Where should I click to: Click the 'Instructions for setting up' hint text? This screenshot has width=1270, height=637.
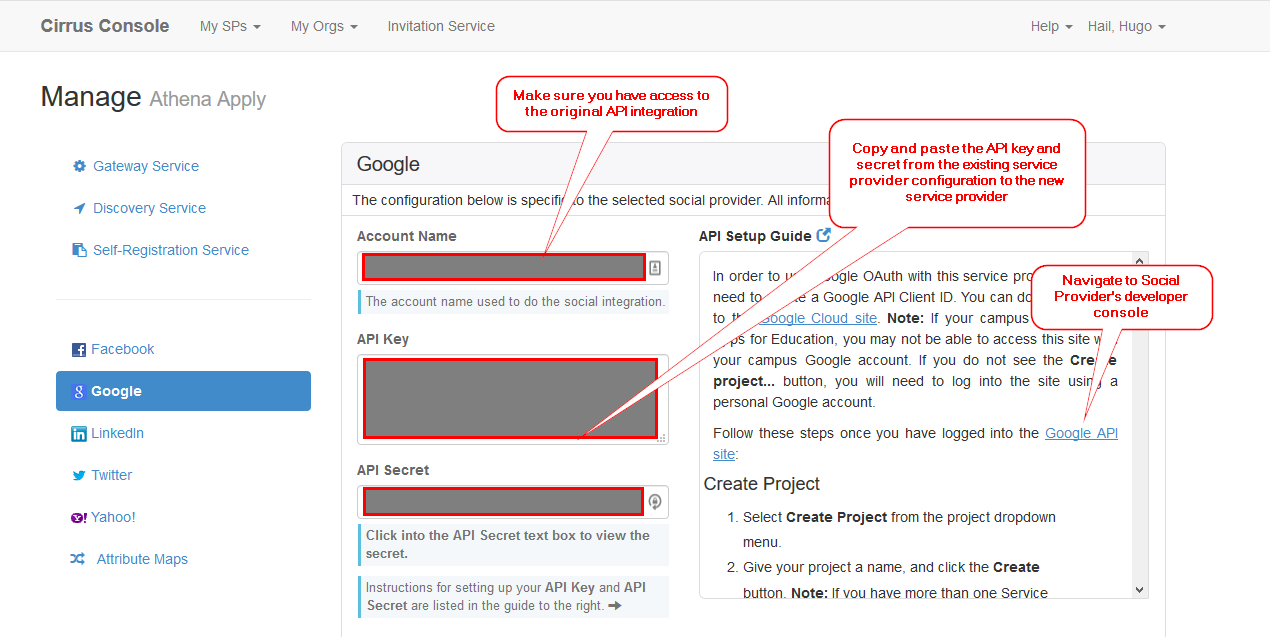point(506,596)
